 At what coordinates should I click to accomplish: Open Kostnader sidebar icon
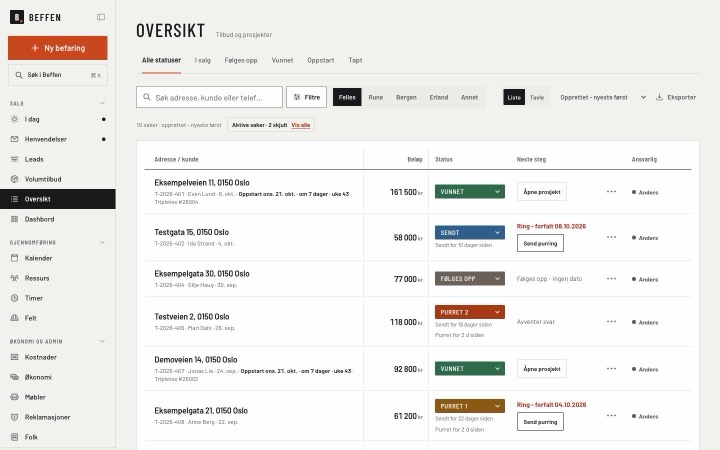tap(15, 357)
